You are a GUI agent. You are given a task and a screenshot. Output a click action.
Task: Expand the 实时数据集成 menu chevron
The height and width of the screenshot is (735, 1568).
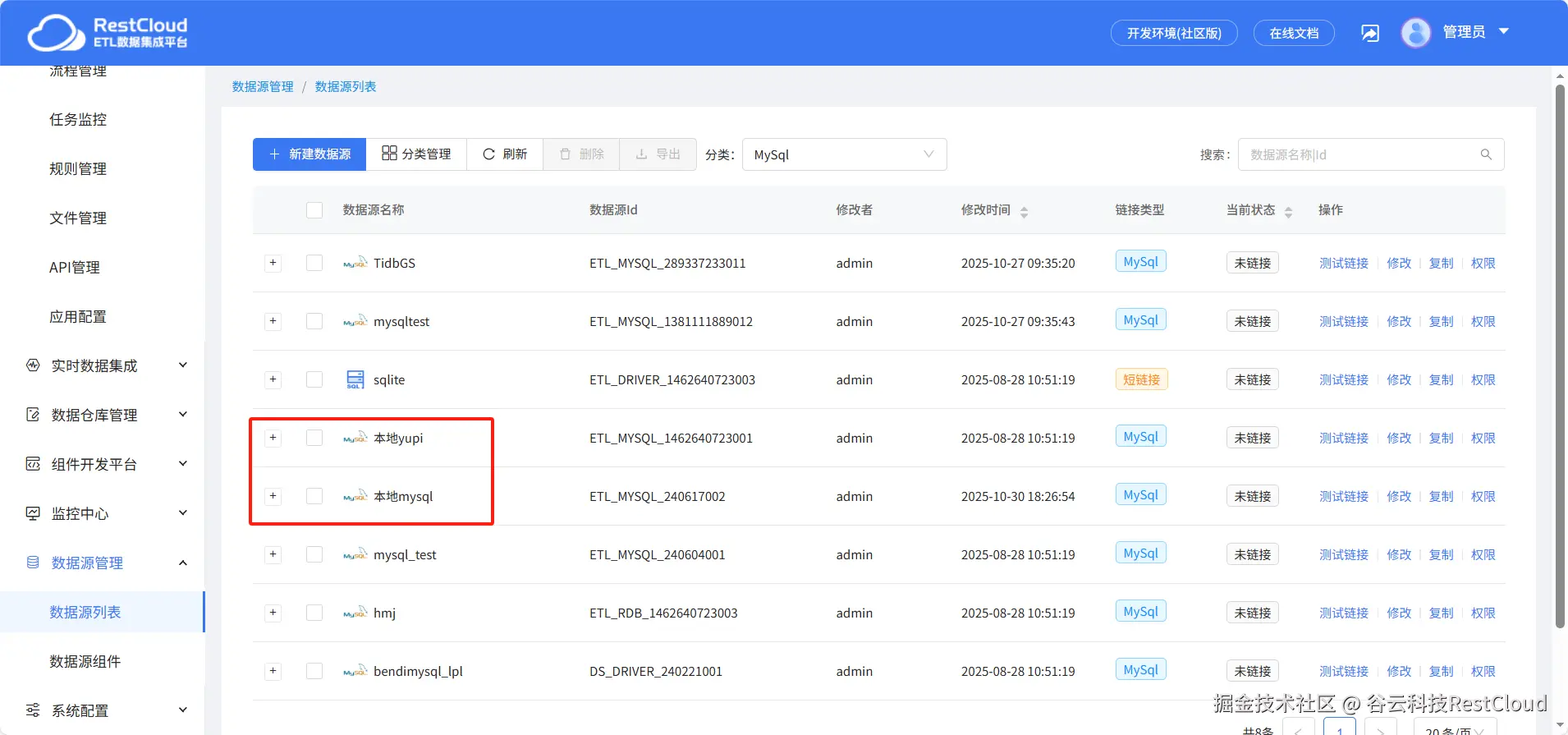(x=183, y=365)
